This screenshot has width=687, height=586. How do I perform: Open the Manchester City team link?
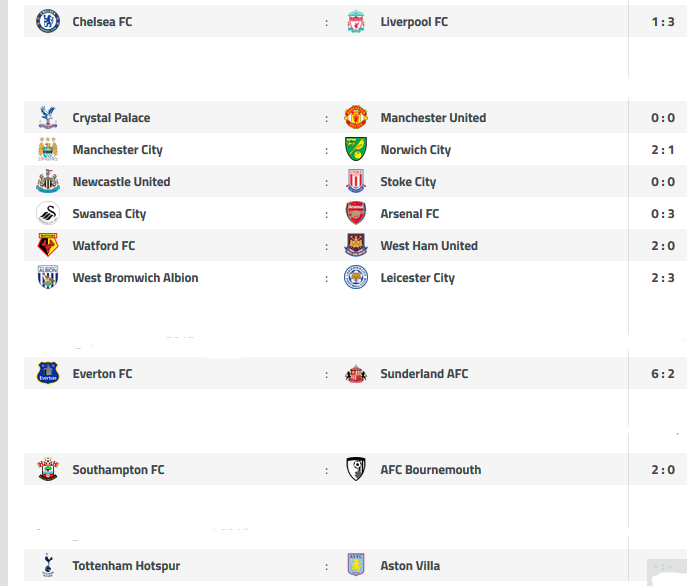117,150
